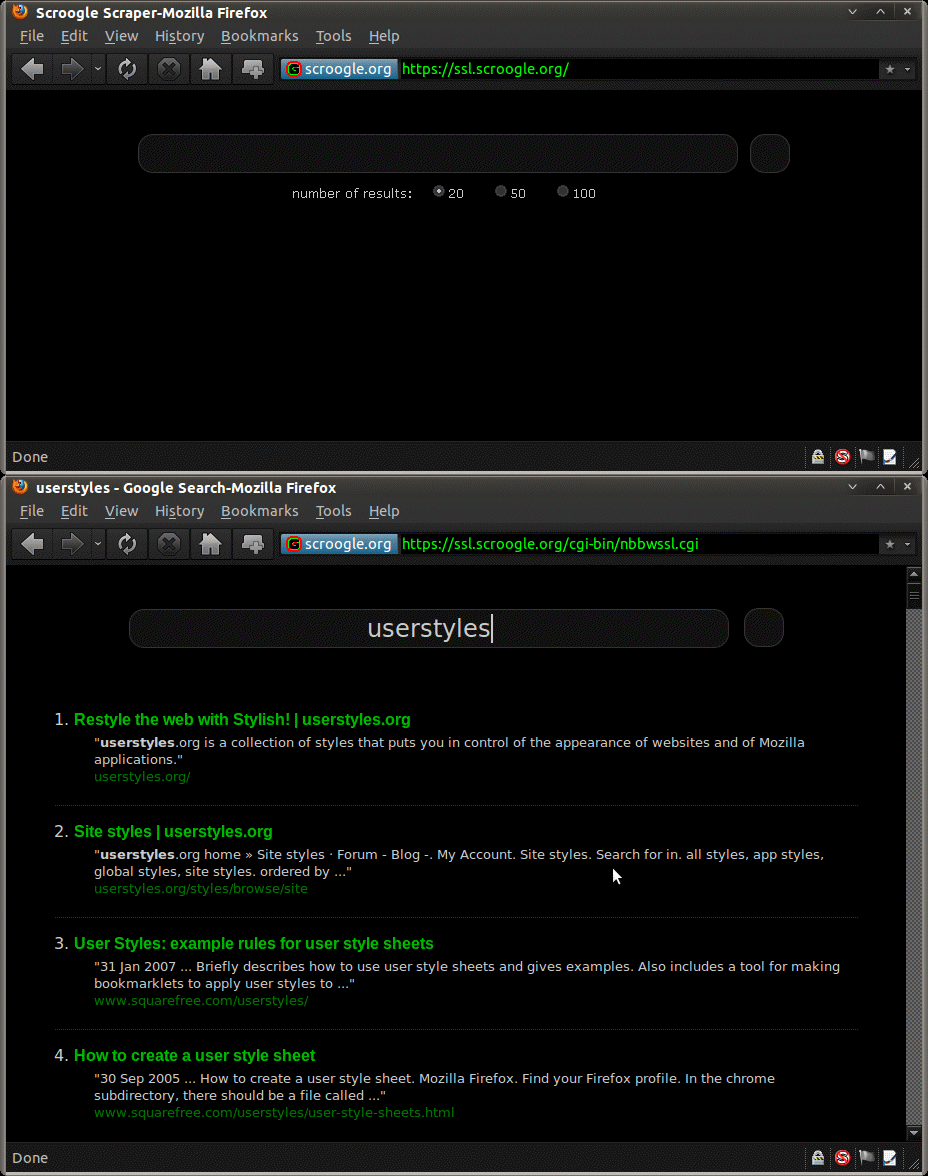The image size is (928, 1176).
Task: Select 100 results radio button
Action: click(x=563, y=191)
